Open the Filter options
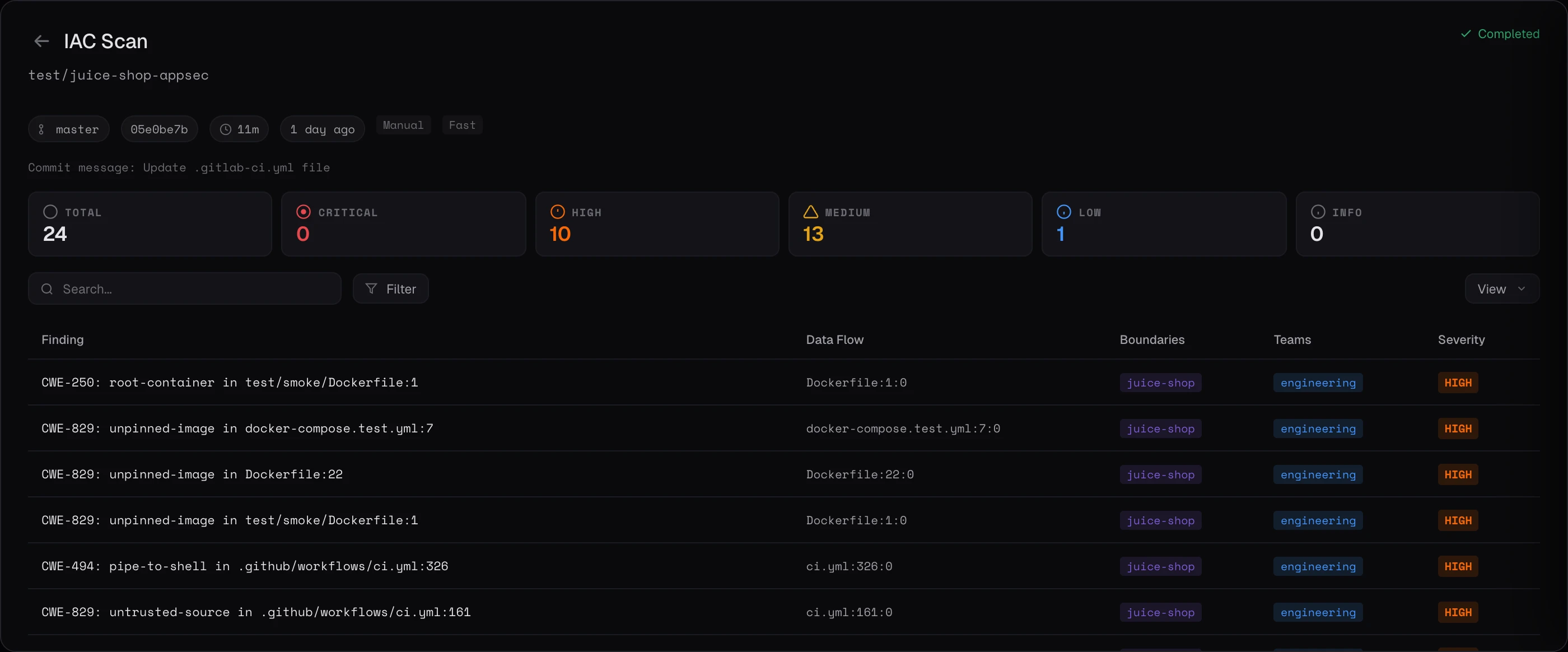 [391, 288]
